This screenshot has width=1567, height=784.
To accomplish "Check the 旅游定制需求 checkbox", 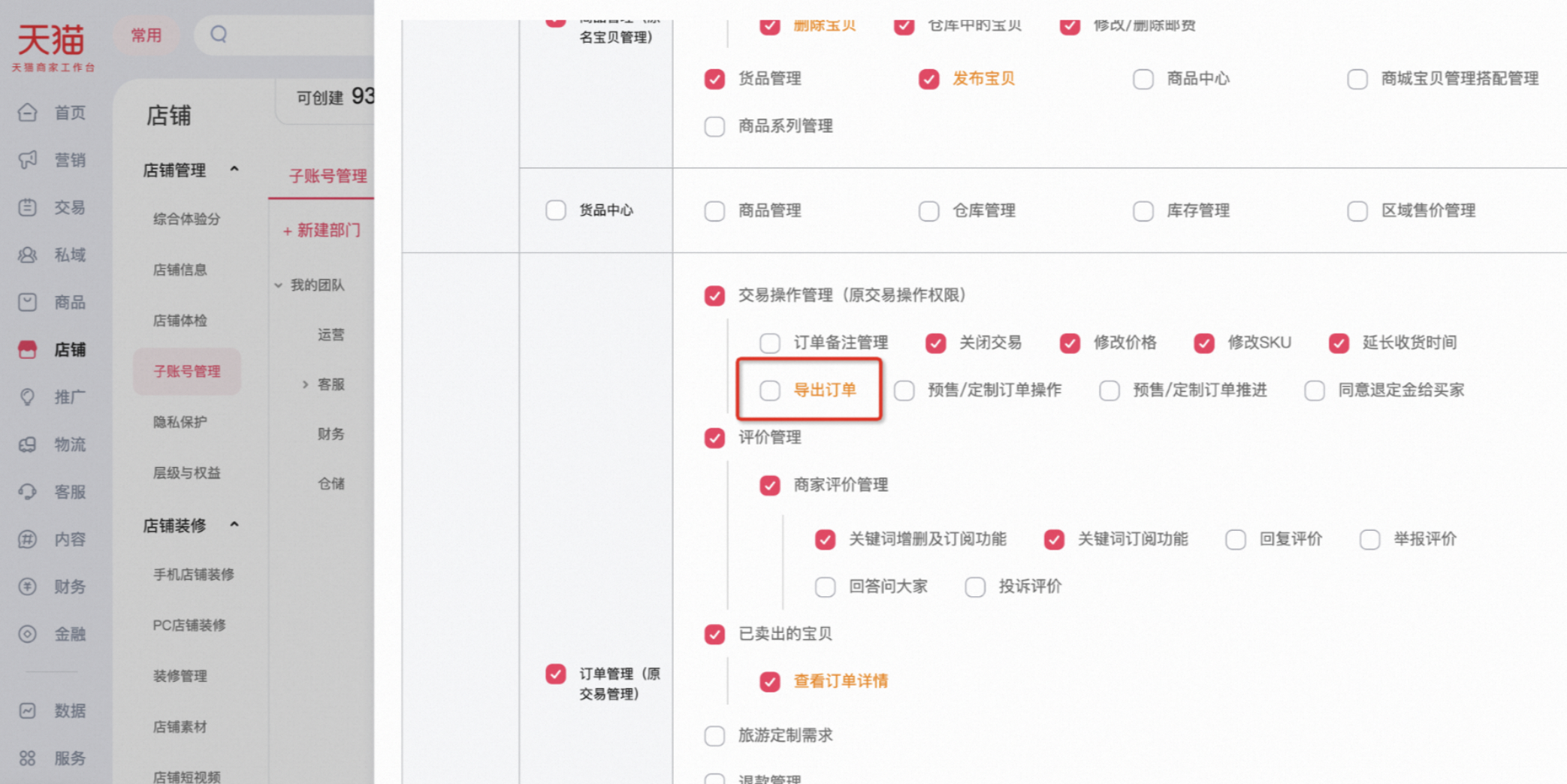I will (x=714, y=736).
